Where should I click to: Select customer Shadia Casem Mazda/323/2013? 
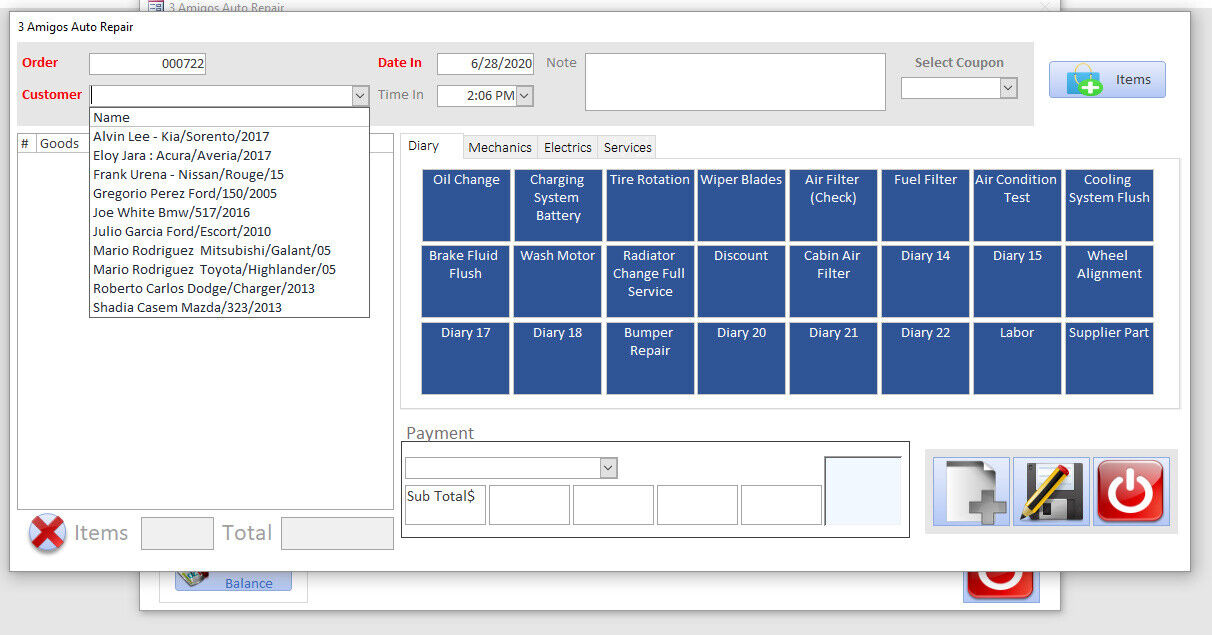(x=229, y=307)
